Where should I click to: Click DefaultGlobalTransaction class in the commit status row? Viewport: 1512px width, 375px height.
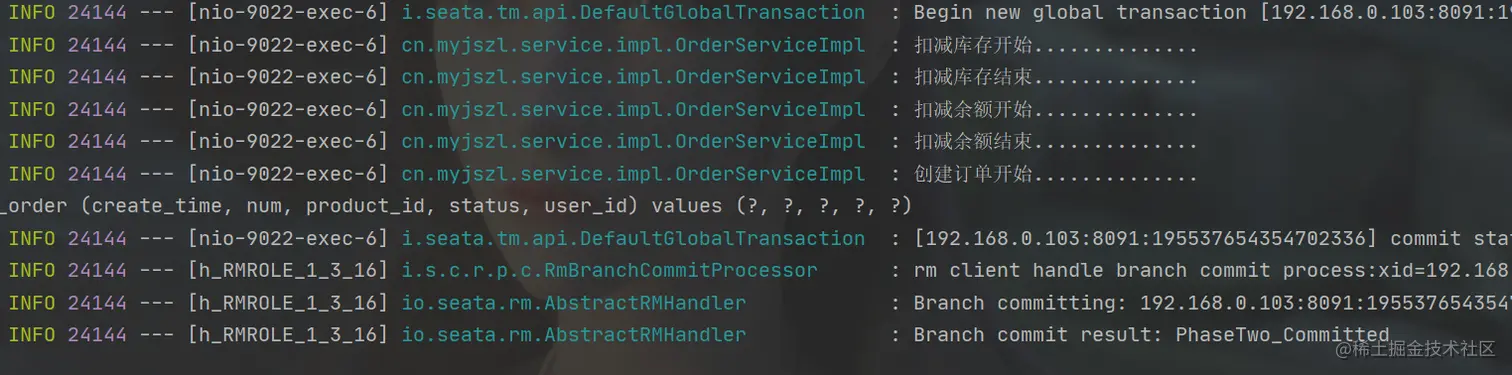click(x=633, y=238)
